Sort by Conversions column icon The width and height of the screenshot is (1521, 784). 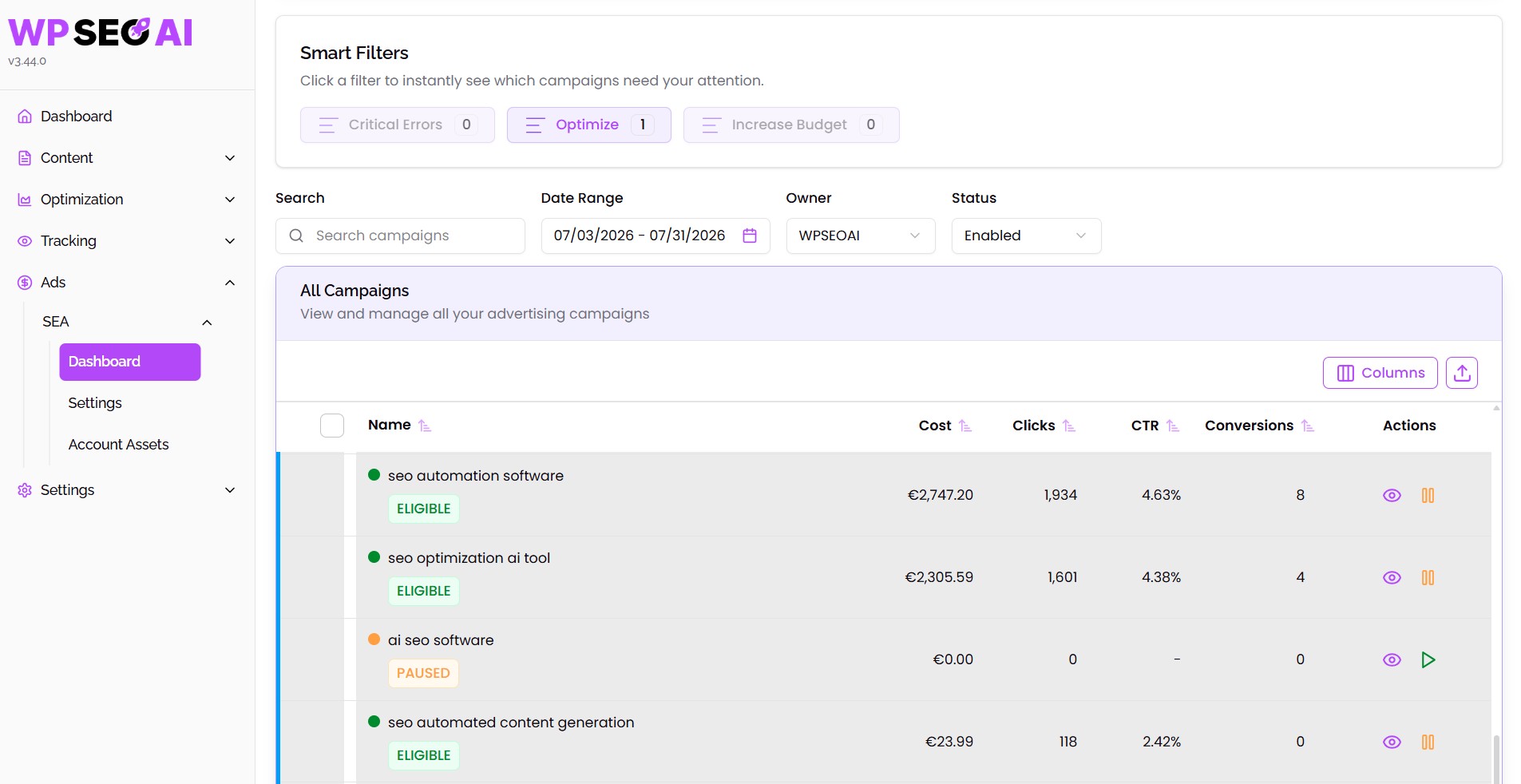(x=1307, y=426)
